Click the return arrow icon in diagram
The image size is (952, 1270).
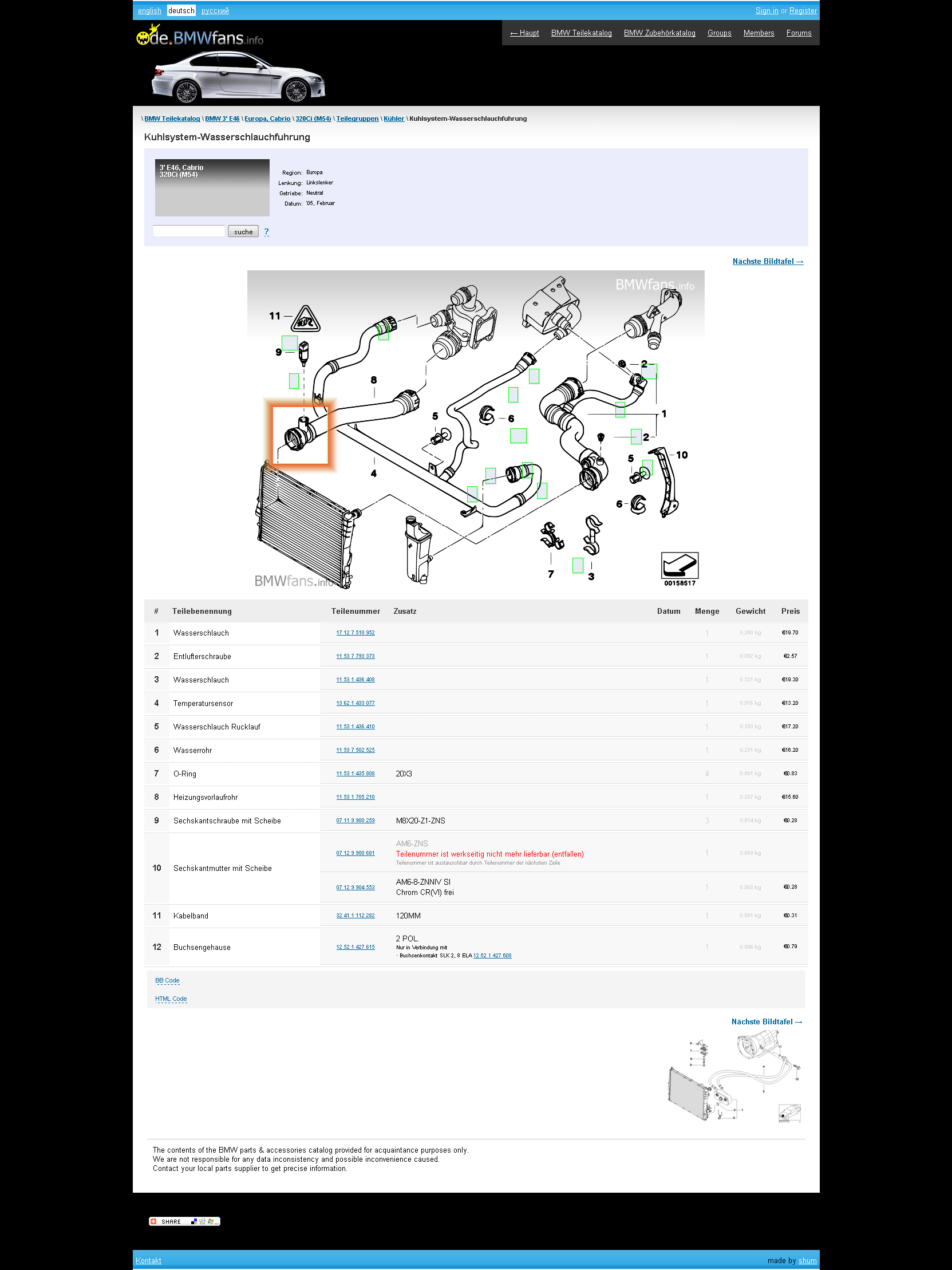tap(680, 565)
